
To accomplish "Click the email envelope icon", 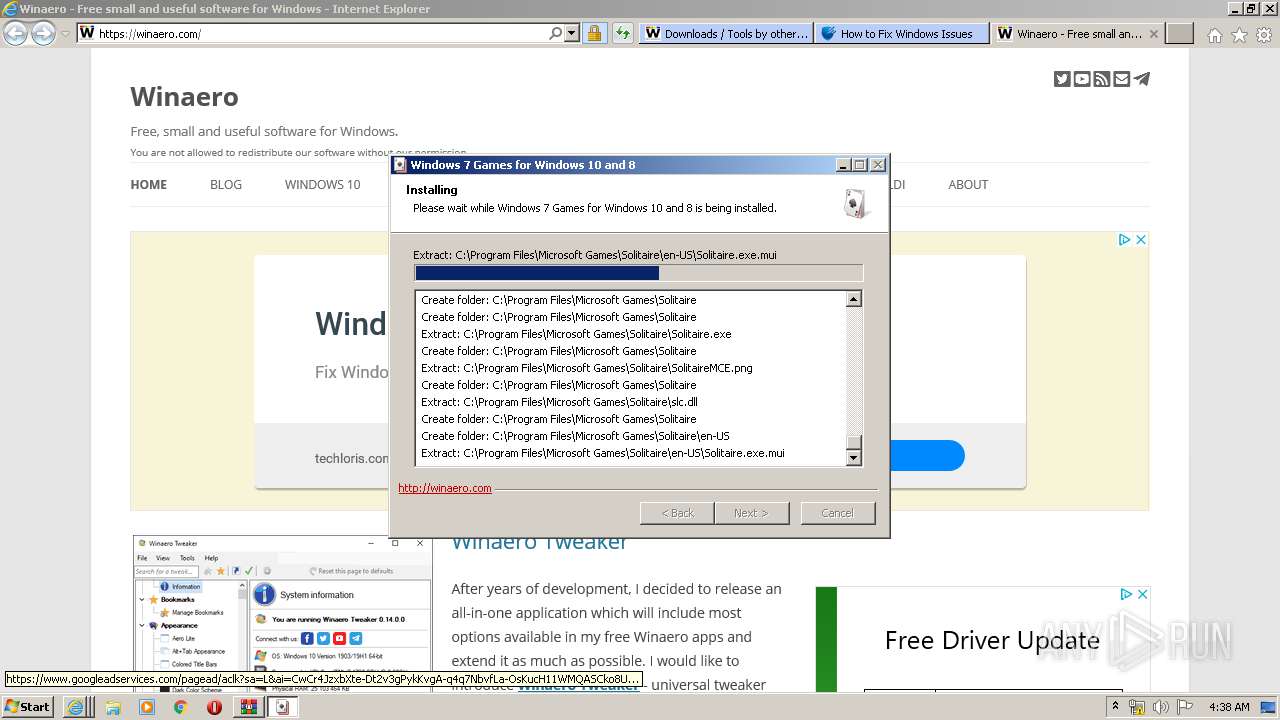I will pos(1122,79).
